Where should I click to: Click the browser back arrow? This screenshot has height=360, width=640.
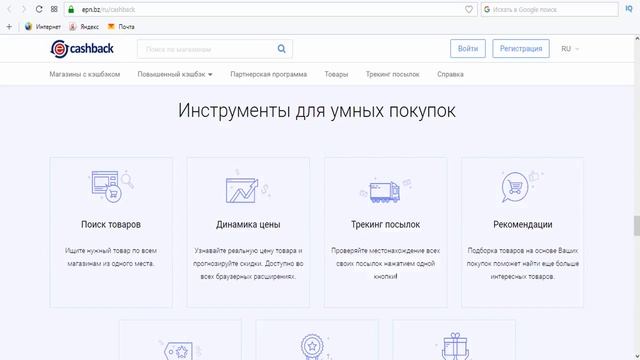pos(9,9)
